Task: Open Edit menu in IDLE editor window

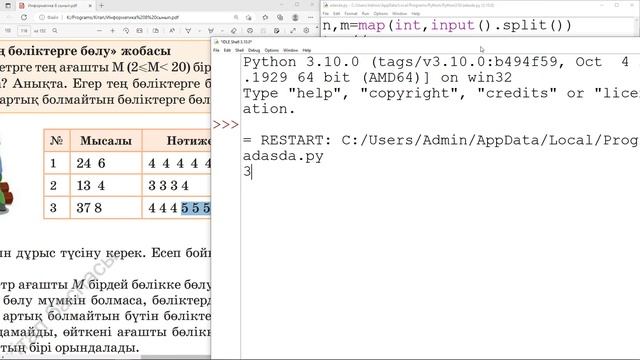Action: (336, 13)
